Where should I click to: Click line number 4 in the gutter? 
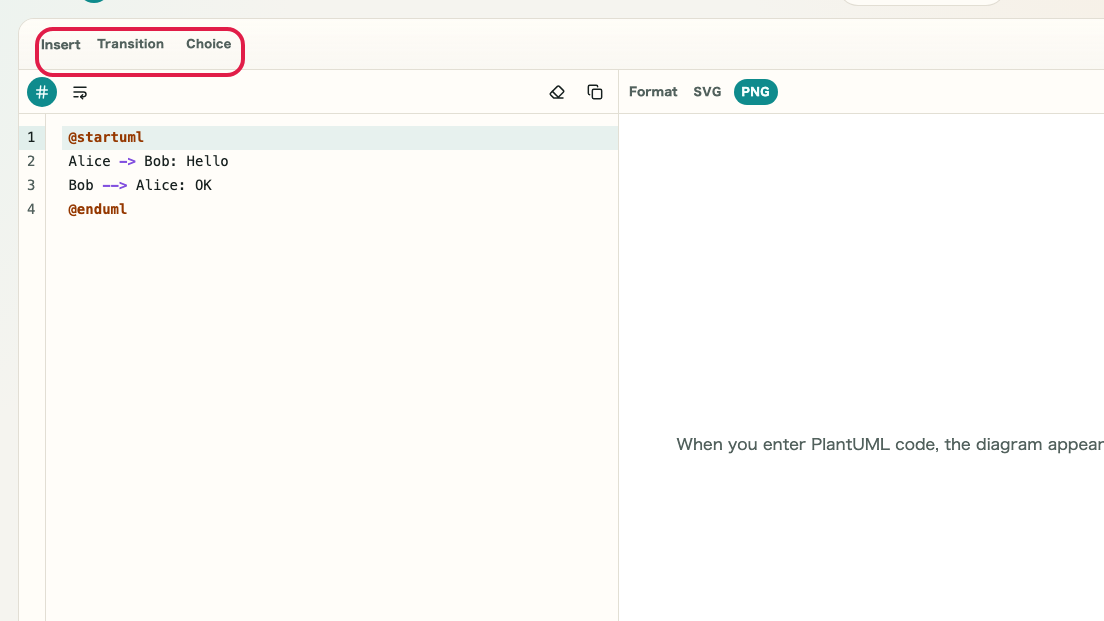(x=31, y=209)
